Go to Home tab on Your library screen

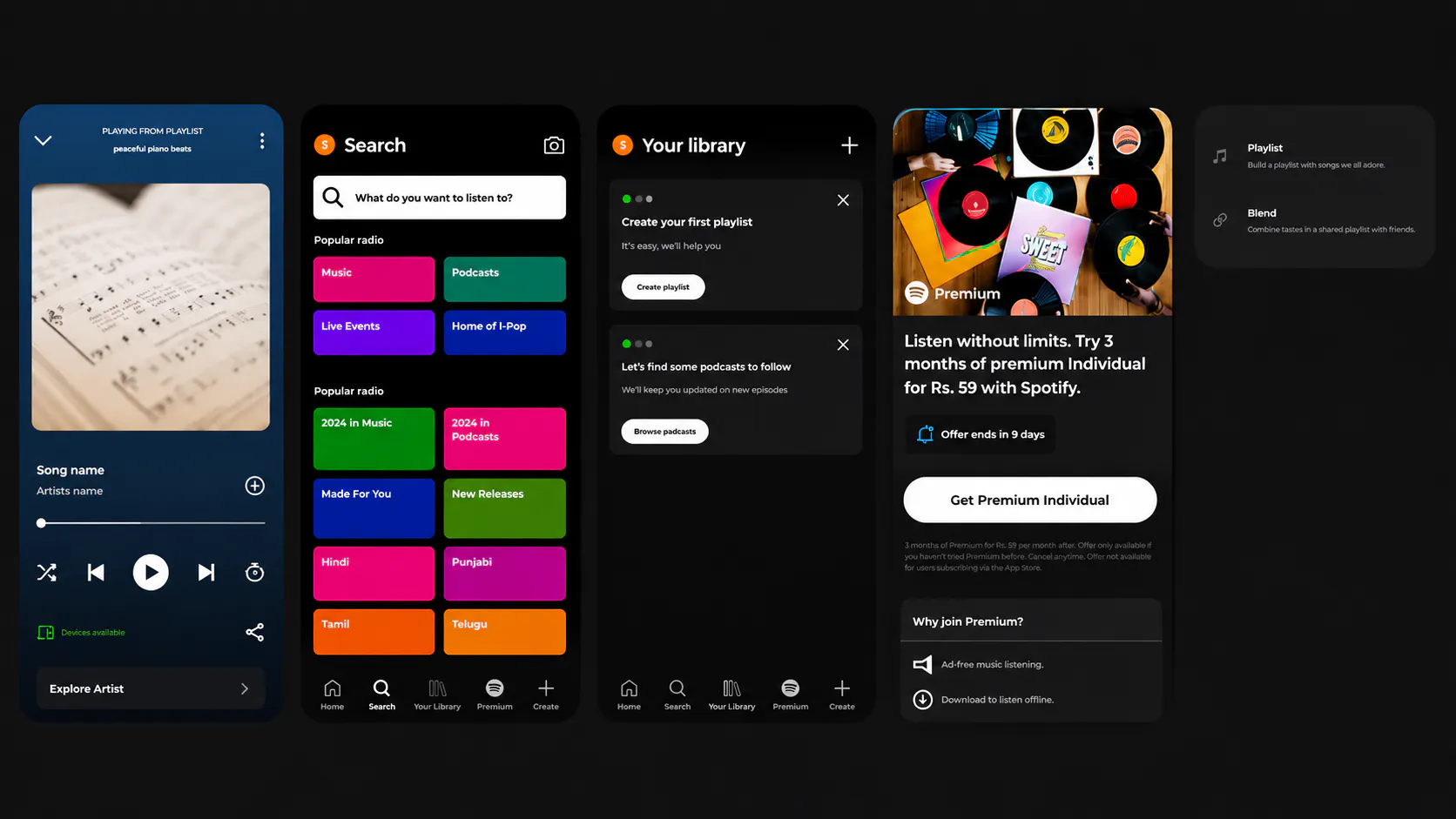(629, 695)
